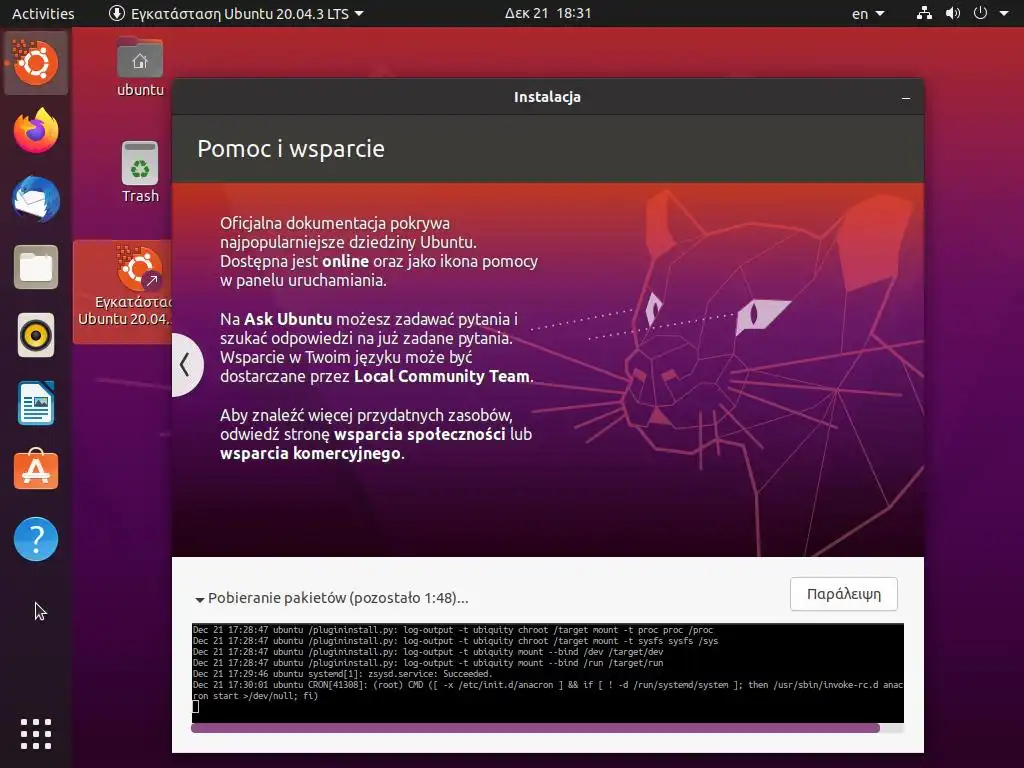Launch Rhythmbox music player
1024x768 pixels.
point(36,336)
